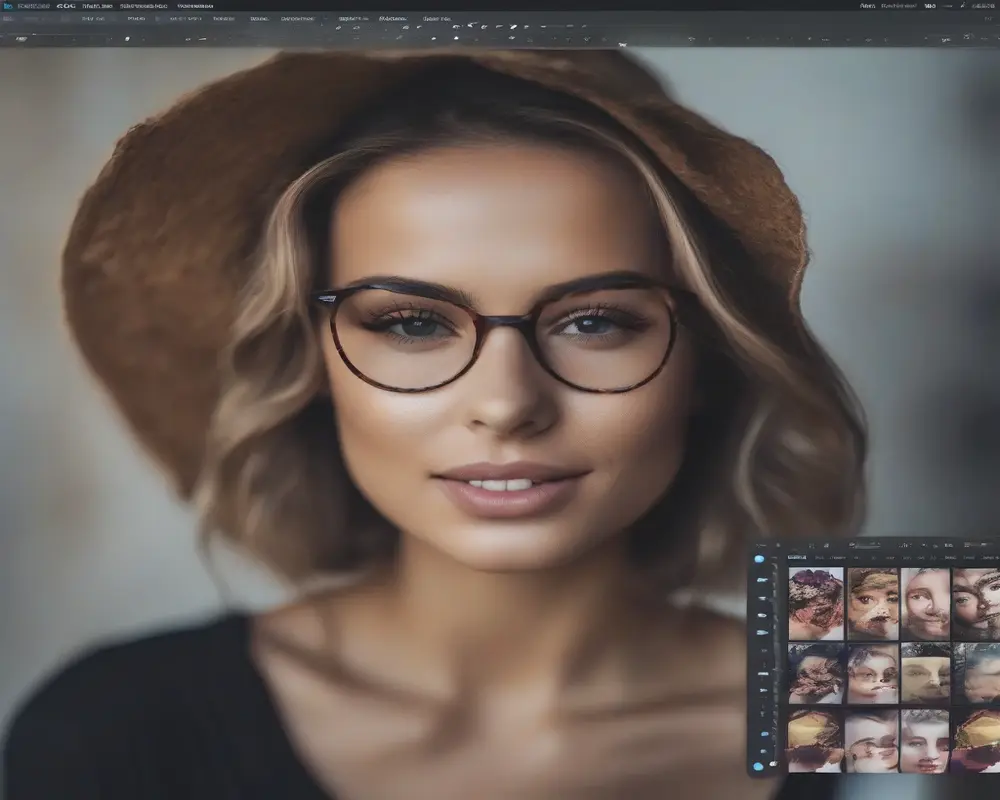Select the middle-row thumbnail with round glasses
The width and height of the screenshot is (1000, 800).
872,674
